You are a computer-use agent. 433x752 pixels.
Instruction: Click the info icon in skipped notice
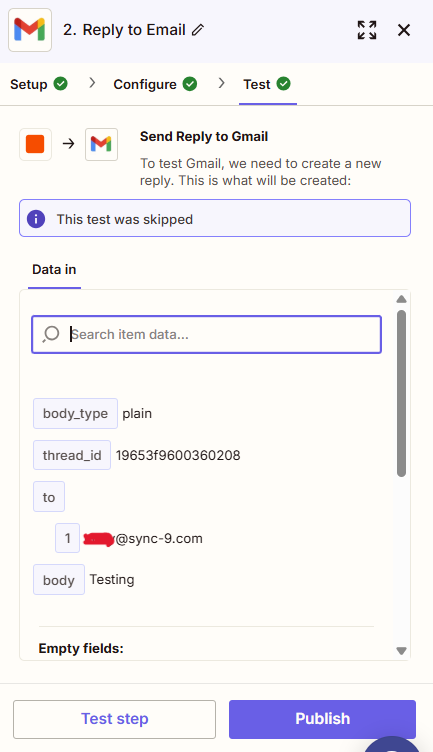click(x=36, y=219)
